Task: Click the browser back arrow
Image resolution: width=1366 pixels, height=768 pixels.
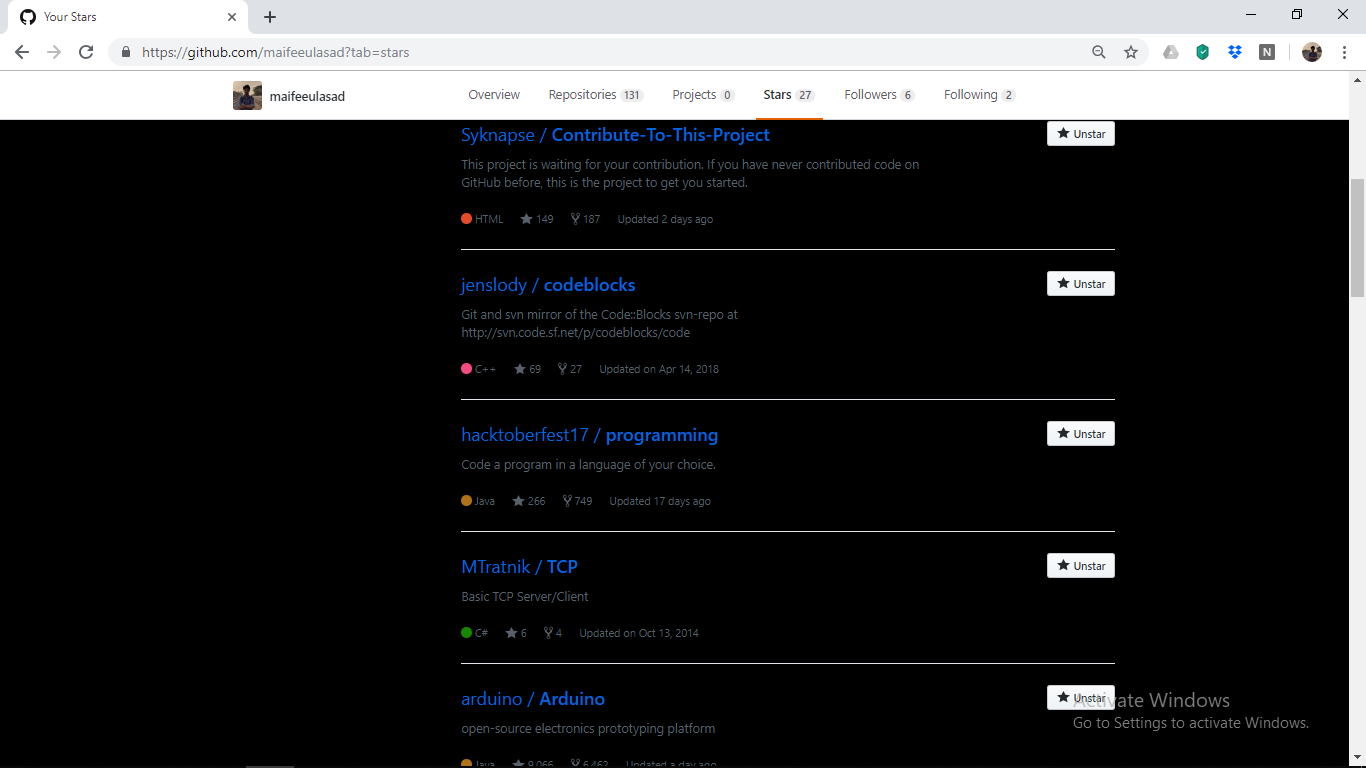Action: click(x=22, y=52)
